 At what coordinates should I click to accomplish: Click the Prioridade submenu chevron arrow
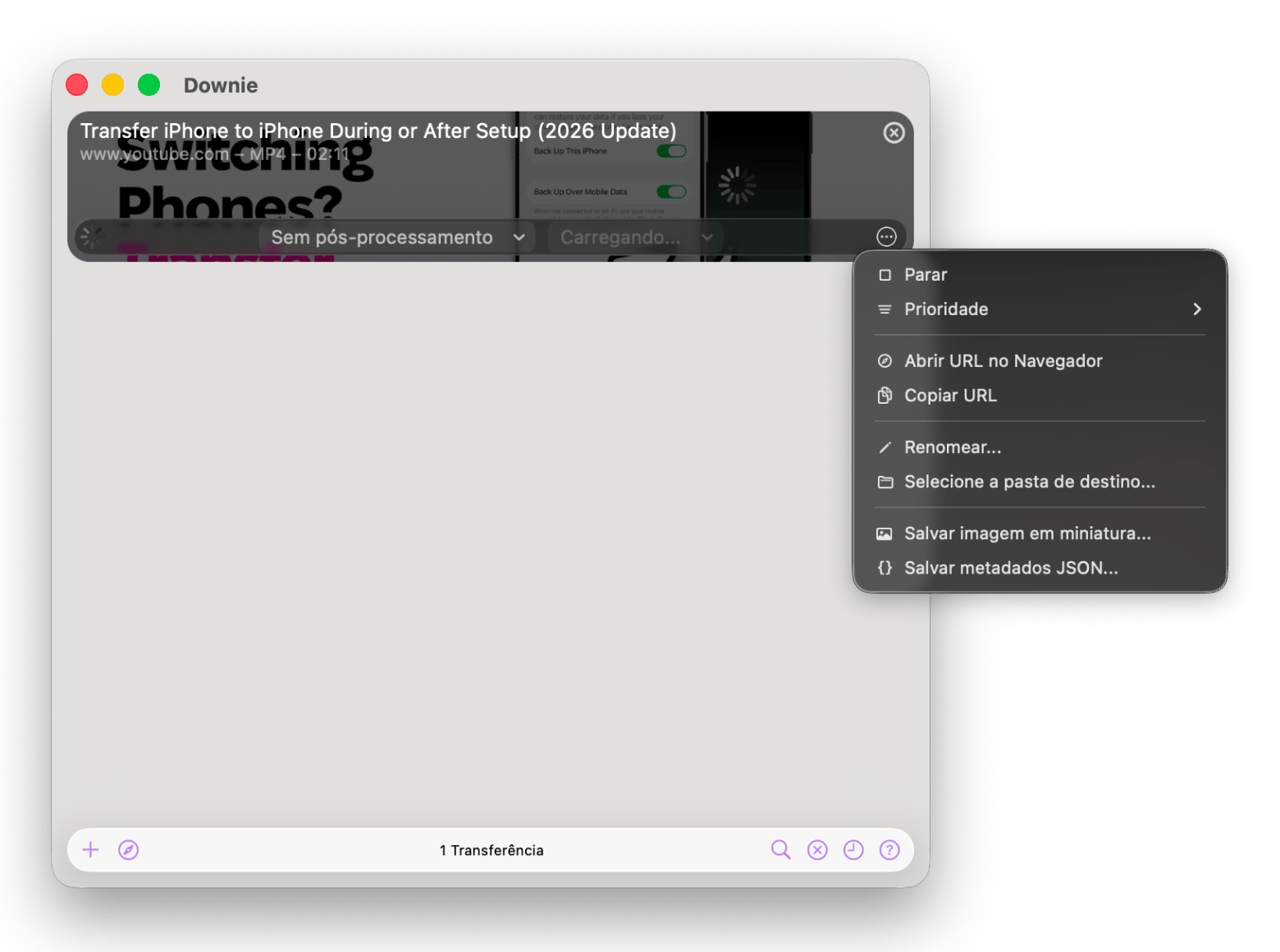[1197, 309]
